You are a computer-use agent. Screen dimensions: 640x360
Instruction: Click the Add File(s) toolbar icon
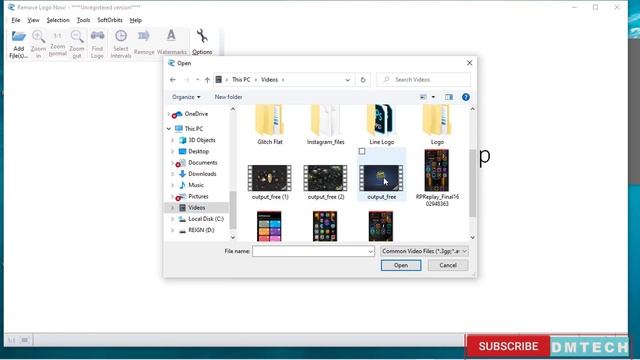(18, 44)
